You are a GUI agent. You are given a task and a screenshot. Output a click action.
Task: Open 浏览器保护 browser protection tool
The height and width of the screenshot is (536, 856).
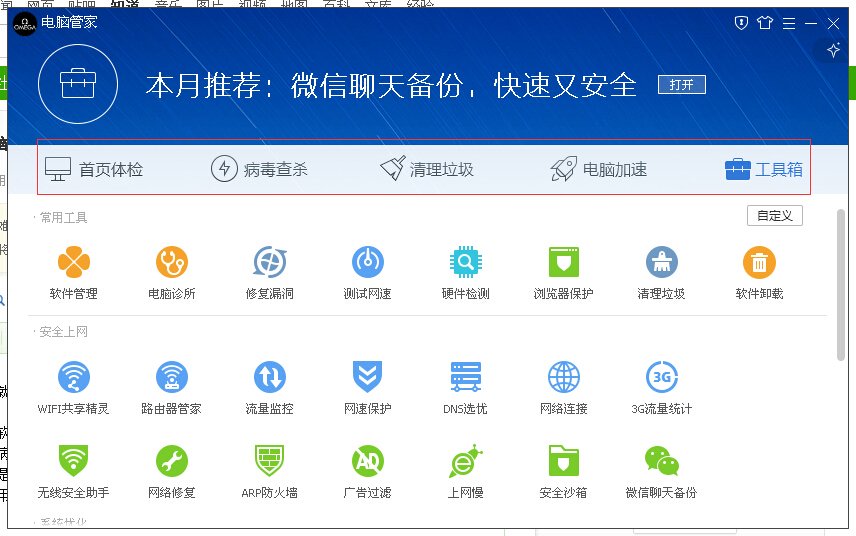(563, 272)
